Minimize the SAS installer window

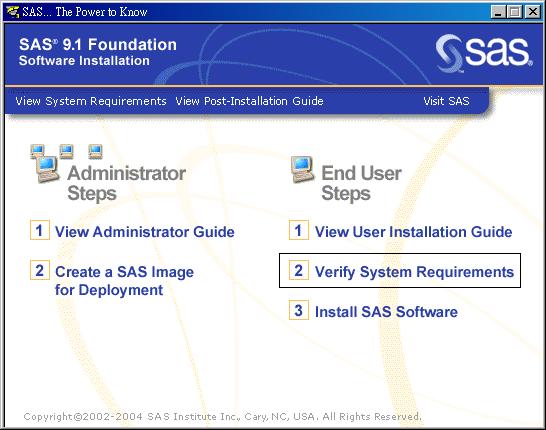pyautogui.click(x=498, y=12)
